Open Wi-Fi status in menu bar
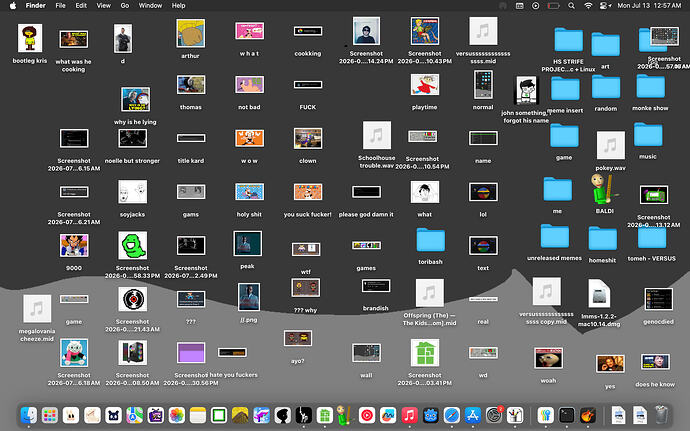 coord(588,6)
